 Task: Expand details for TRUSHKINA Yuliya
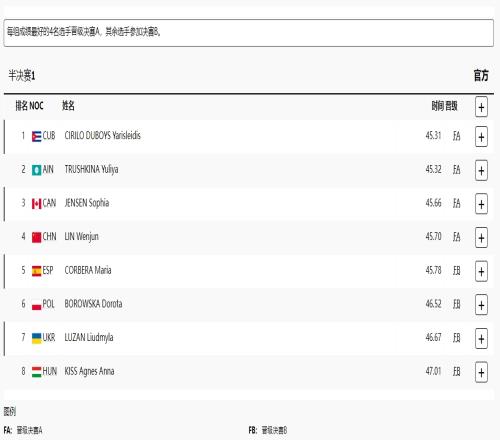click(481, 170)
